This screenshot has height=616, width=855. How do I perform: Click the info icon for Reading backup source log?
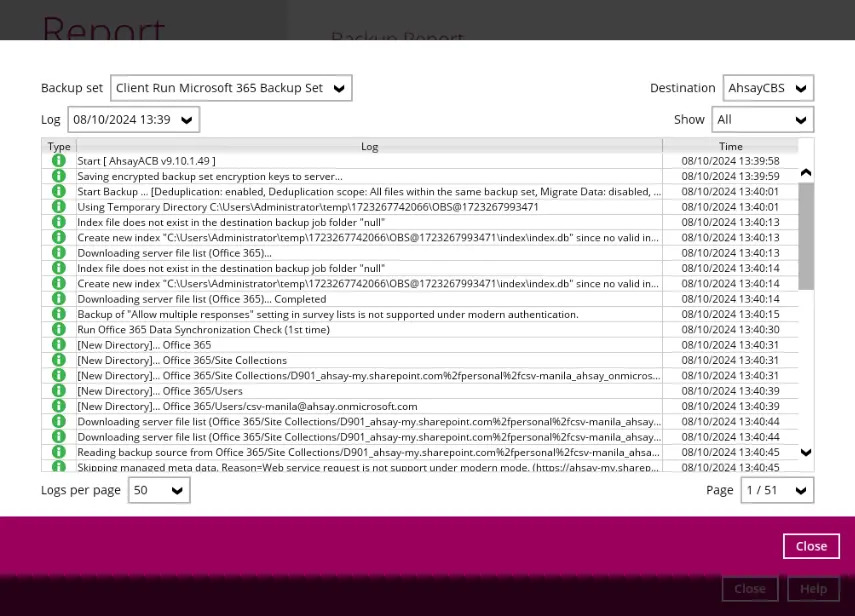(x=59, y=452)
